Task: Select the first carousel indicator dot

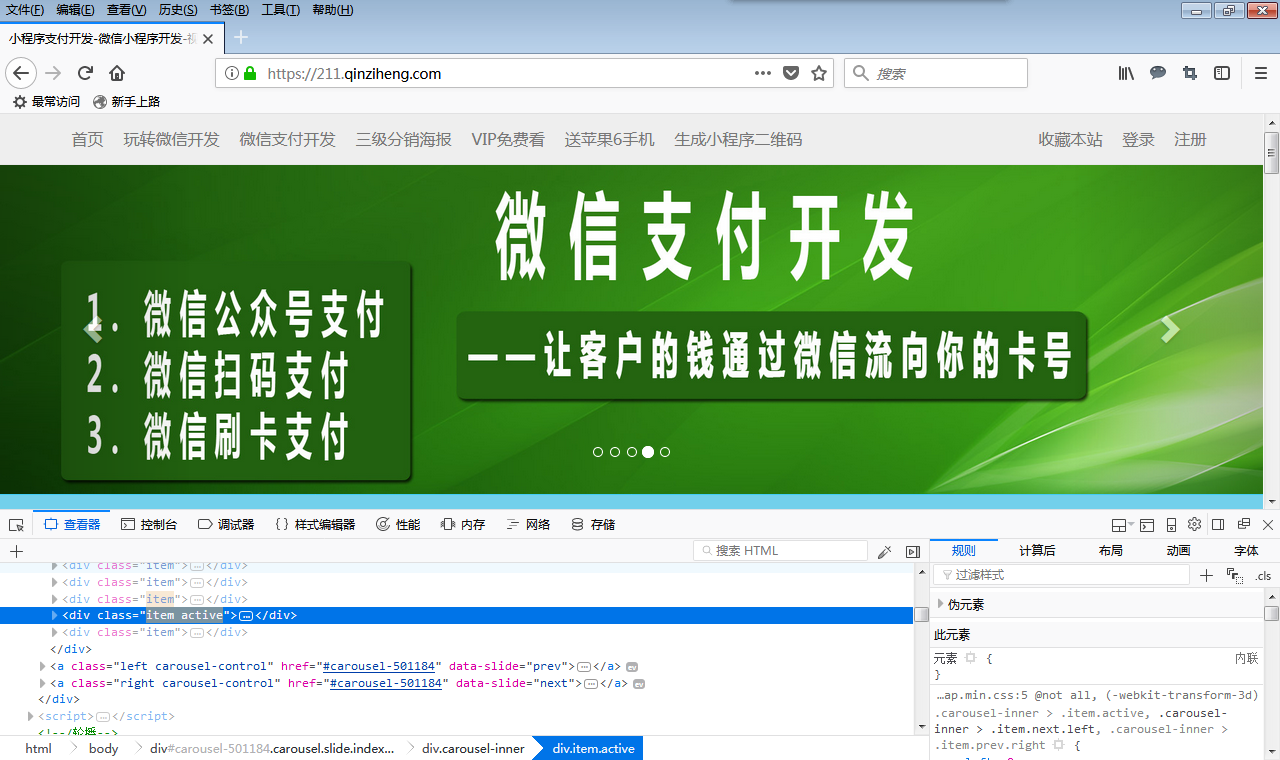Action: click(598, 452)
